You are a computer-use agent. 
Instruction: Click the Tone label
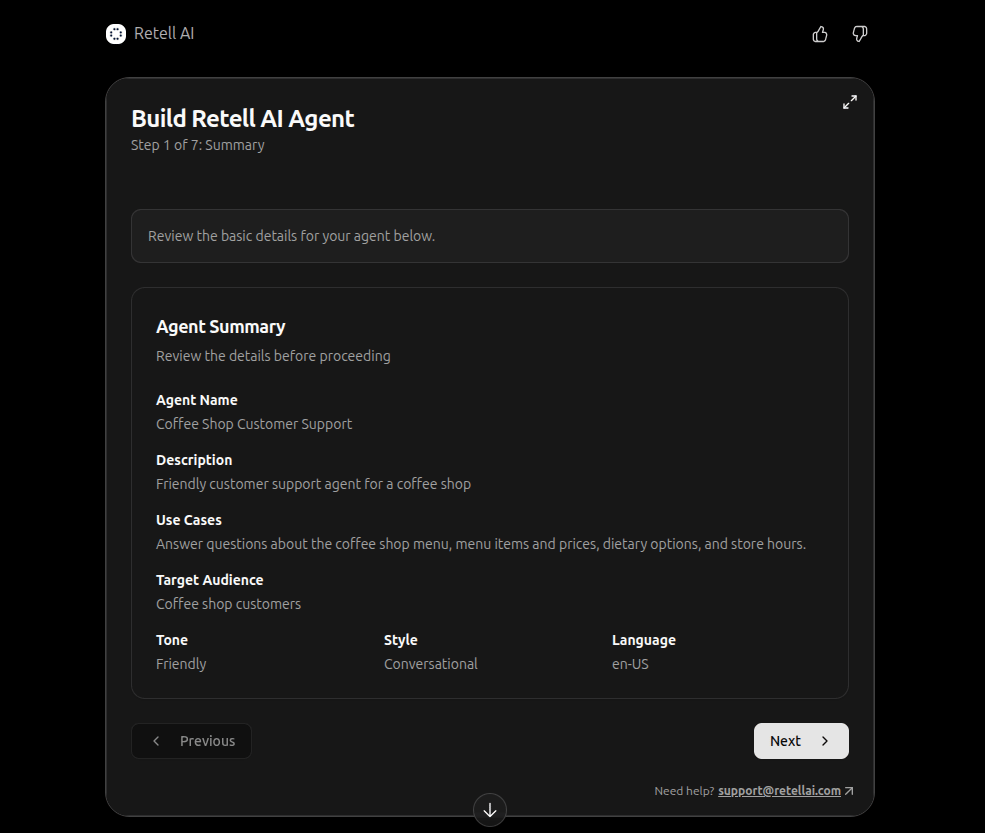pos(172,640)
